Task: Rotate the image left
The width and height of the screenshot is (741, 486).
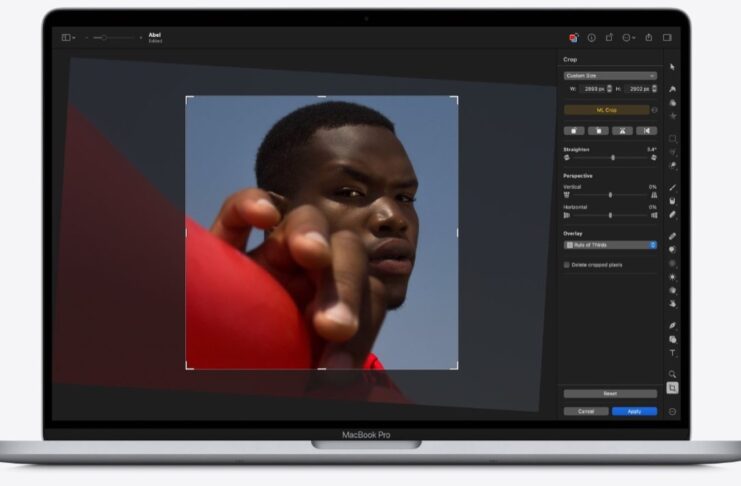Action: click(x=574, y=131)
